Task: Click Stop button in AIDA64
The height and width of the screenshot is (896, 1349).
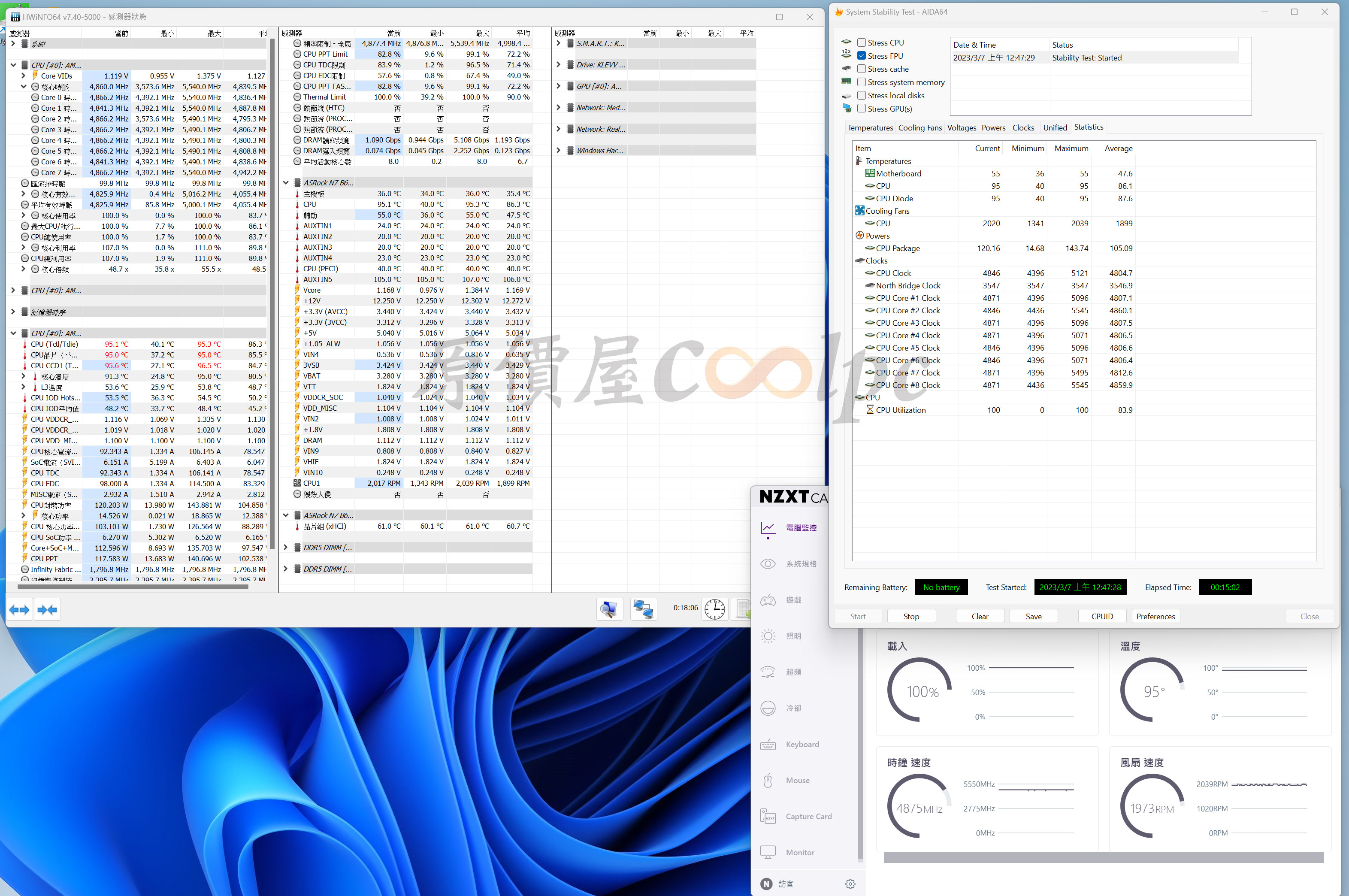Action: tap(911, 617)
